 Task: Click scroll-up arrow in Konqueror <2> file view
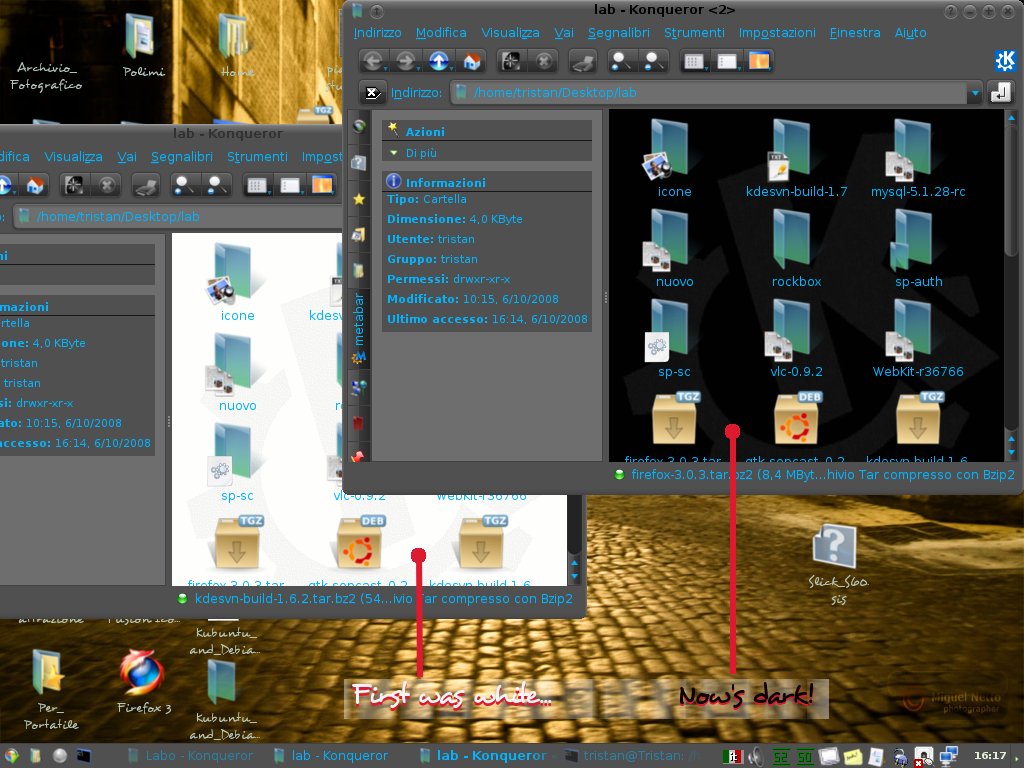point(1012,118)
